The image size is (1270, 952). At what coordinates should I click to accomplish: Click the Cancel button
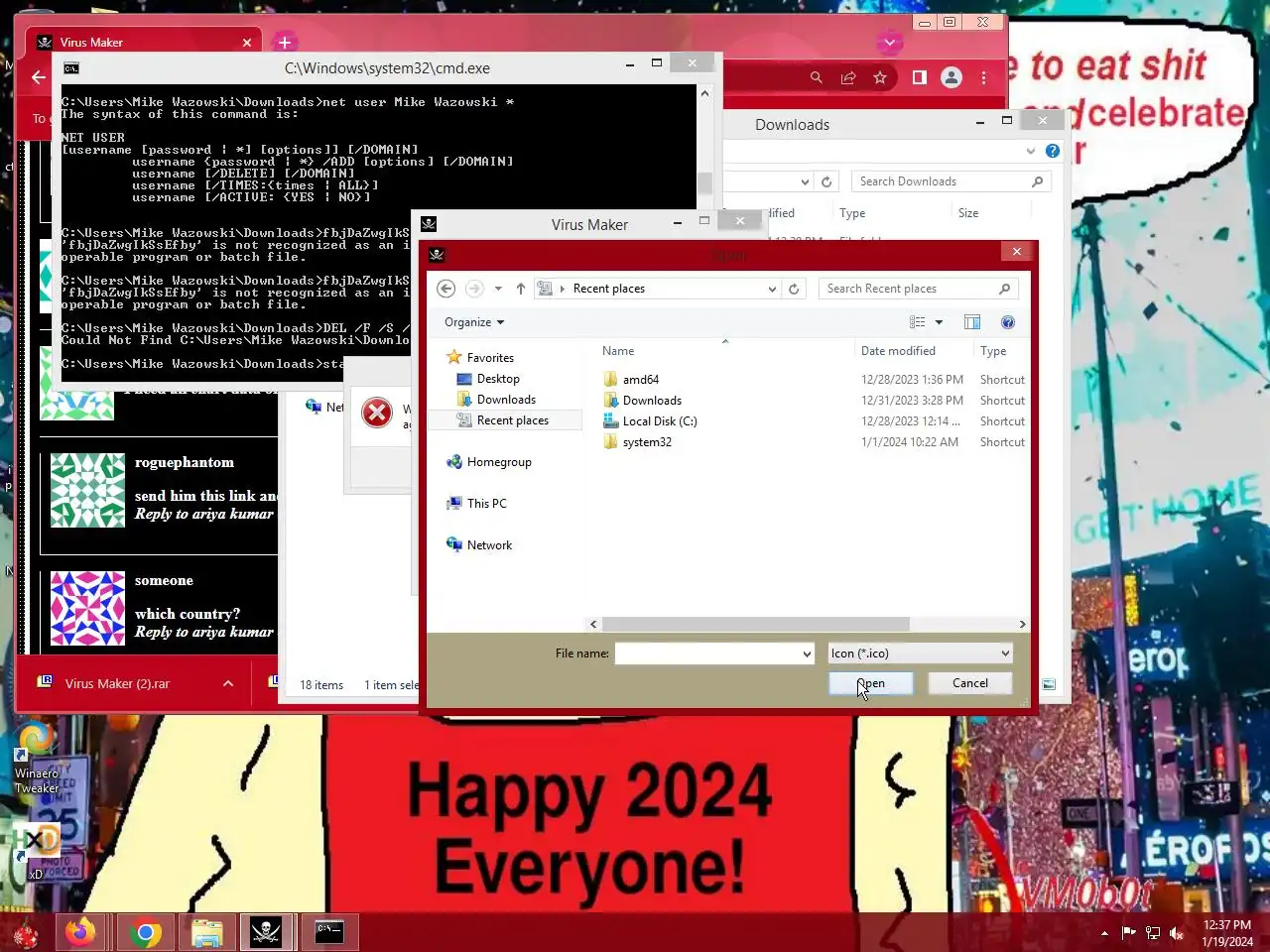[970, 683]
